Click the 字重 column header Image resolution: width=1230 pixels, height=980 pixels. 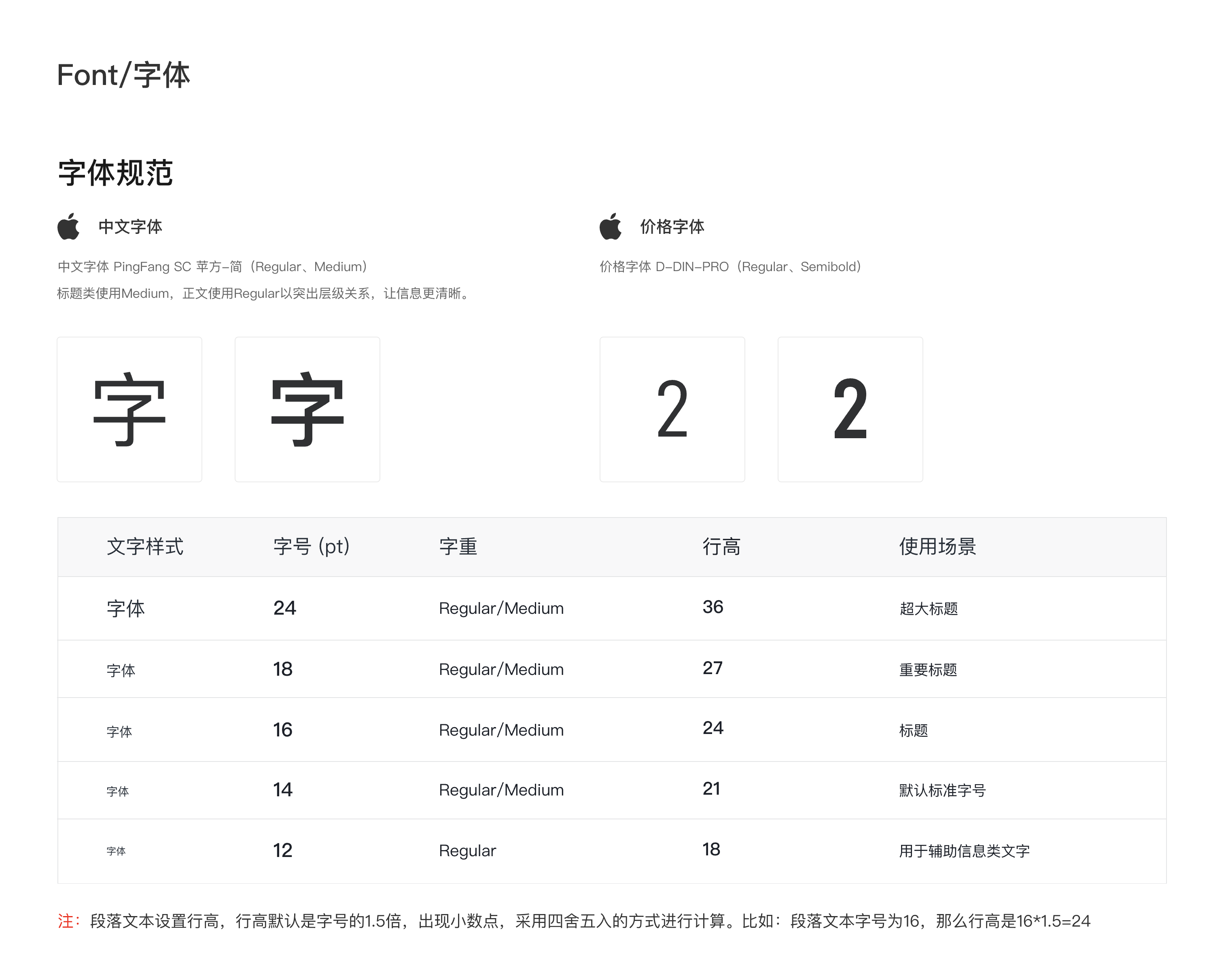tap(458, 547)
